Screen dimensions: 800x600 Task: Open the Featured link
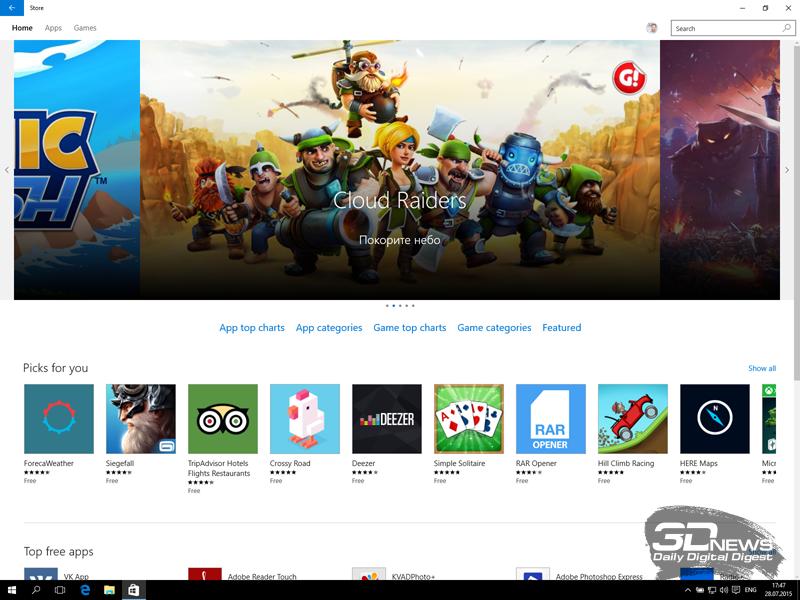[x=562, y=328]
